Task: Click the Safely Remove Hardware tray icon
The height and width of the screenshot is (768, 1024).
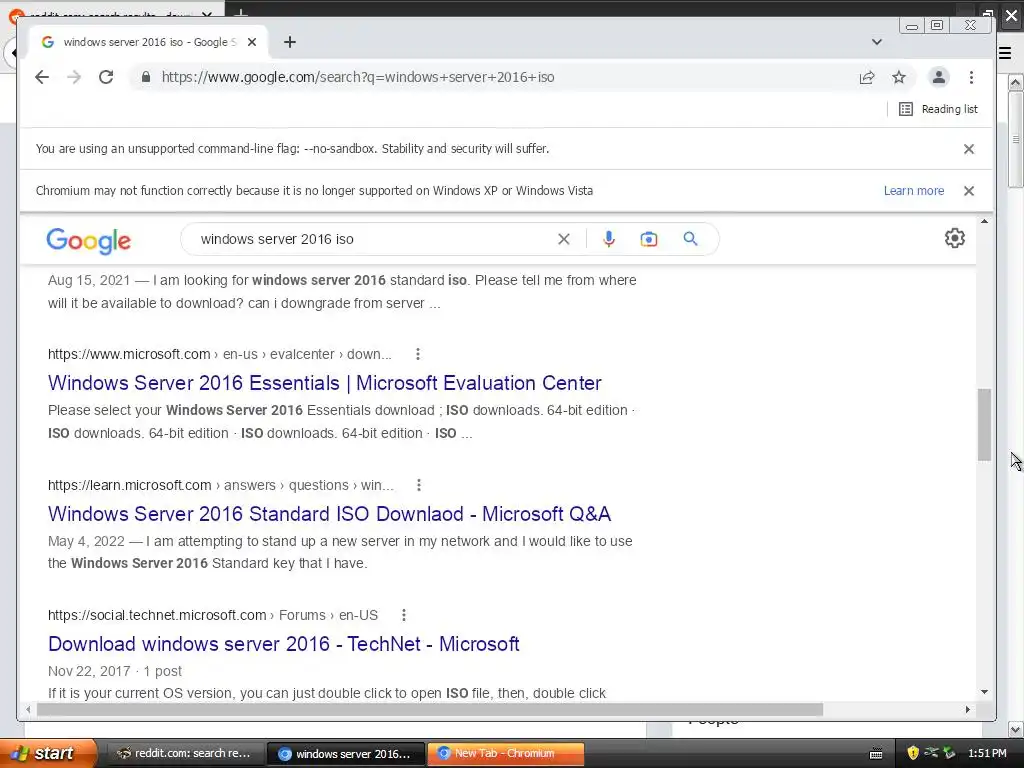Action: coord(949,753)
